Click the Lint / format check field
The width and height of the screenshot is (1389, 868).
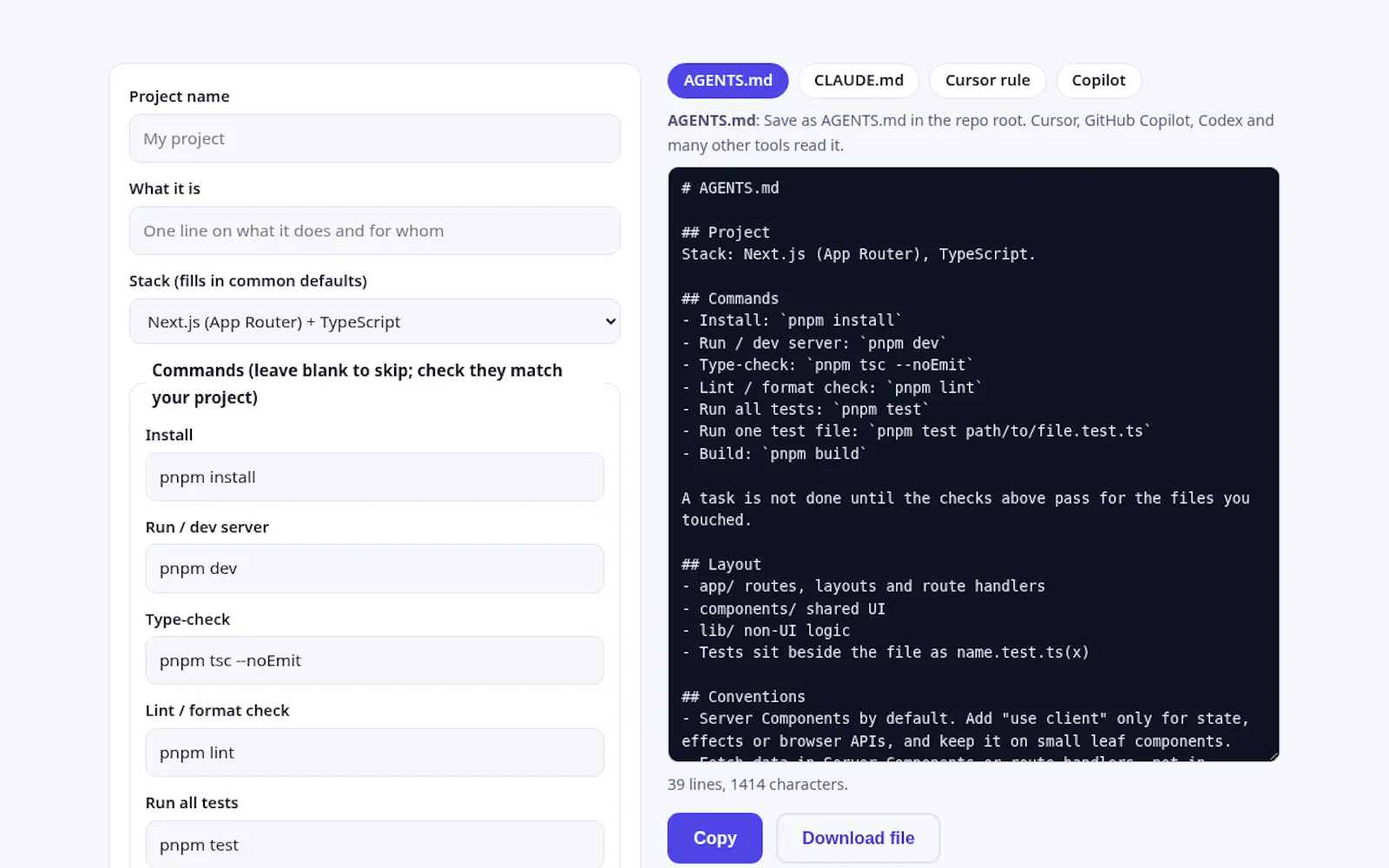pyautogui.click(x=375, y=753)
